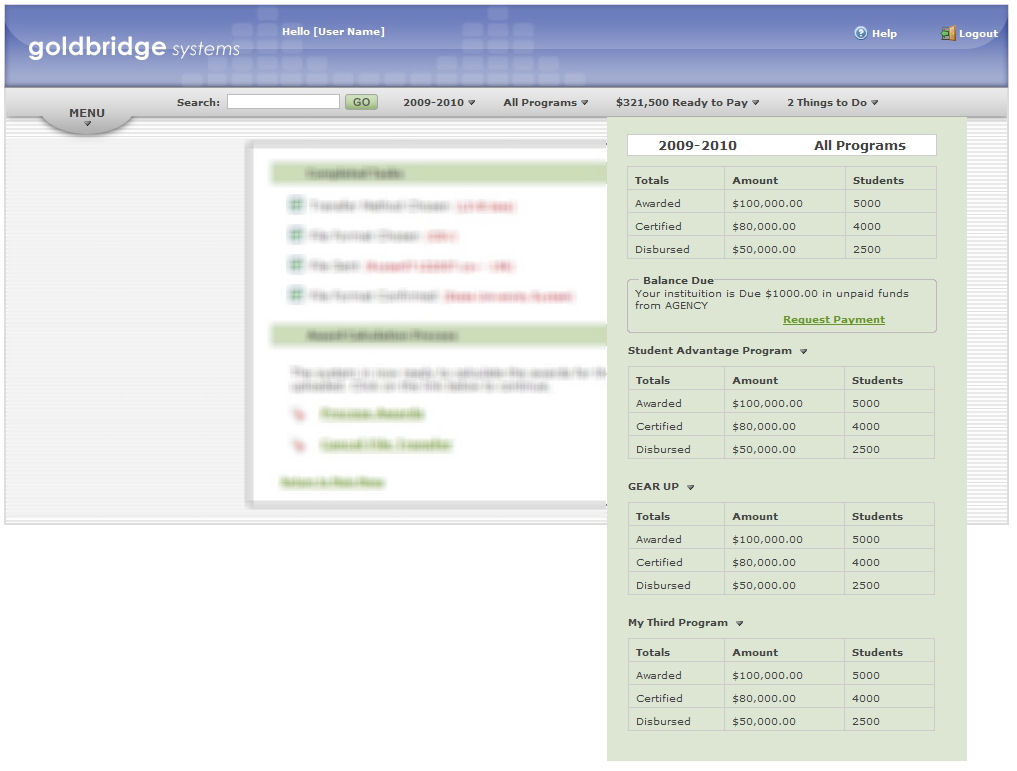This screenshot has height=771, width=1017.
Task: Open the 2009-2010 year dropdown
Action: click(439, 102)
